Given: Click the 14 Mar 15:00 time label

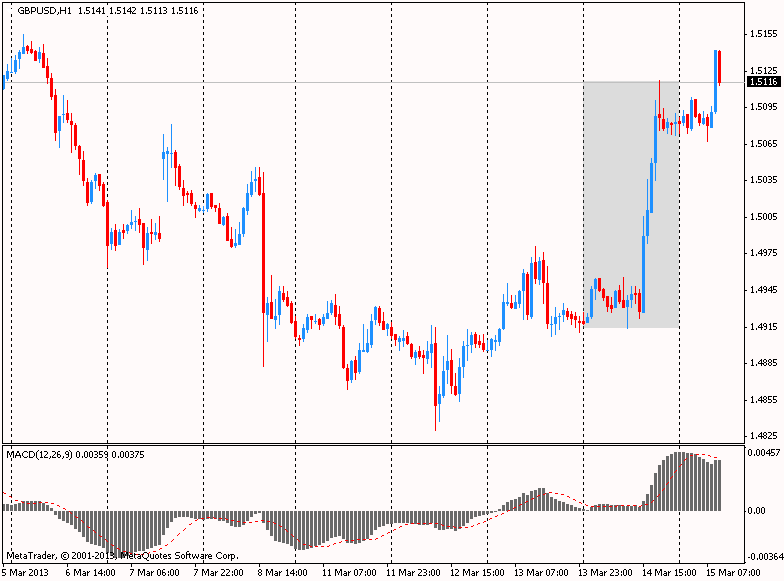Looking at the screenshot, I should point(669,572).
